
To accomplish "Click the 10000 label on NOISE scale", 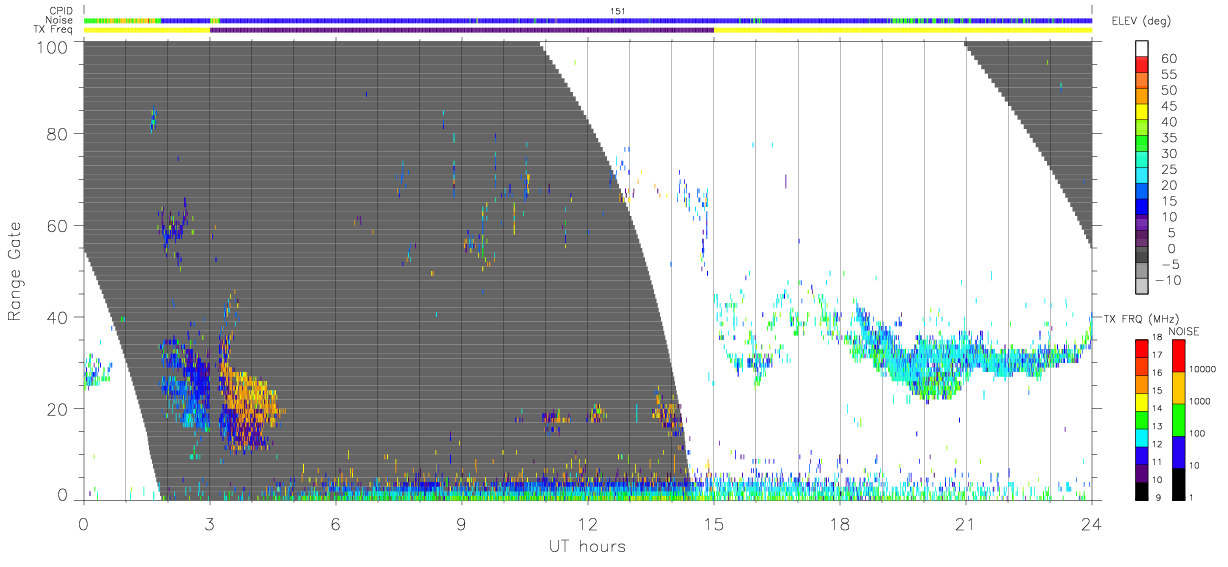I will (x=1203, y=370).
